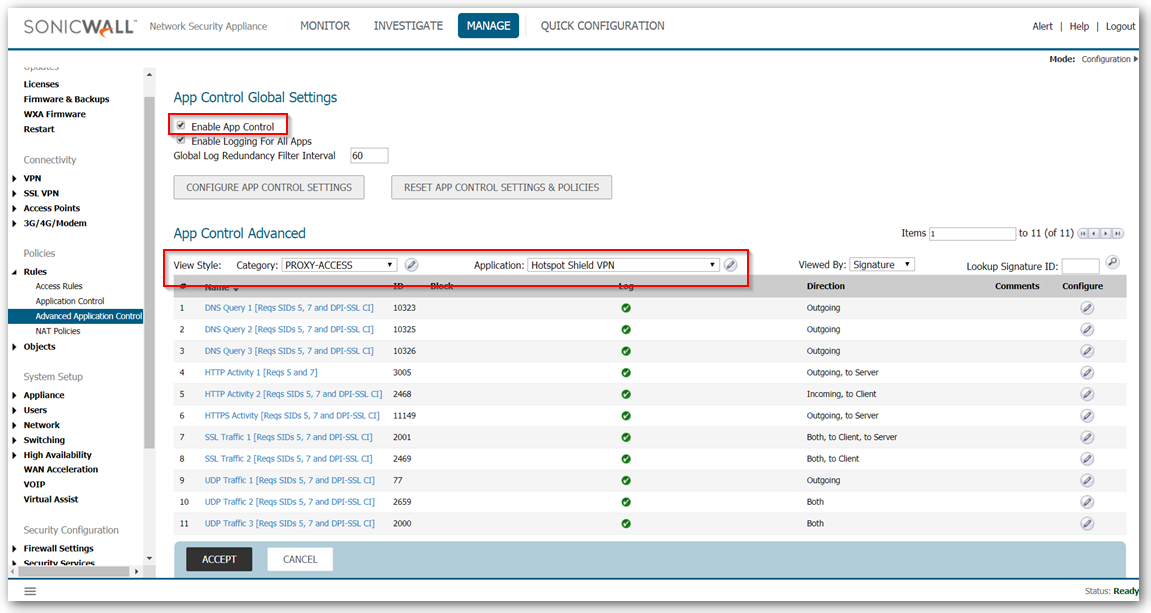The image size is (1151, 613).
Task: Expand the Access Points sidebar section
Action: pyautogui.click(x=15, y=208)
